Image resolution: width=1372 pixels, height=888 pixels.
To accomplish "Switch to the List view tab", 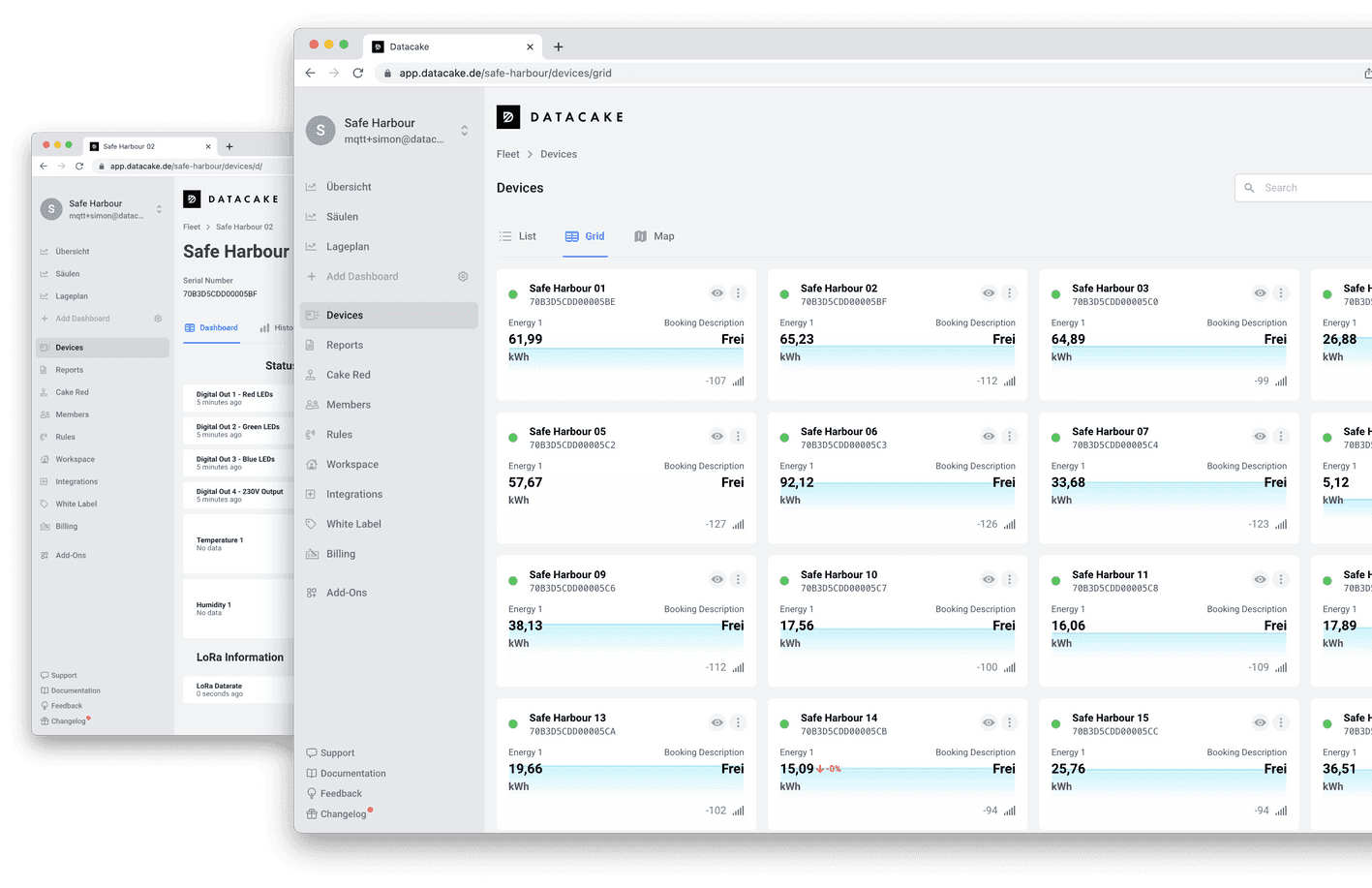I will (x=517, y=236).
